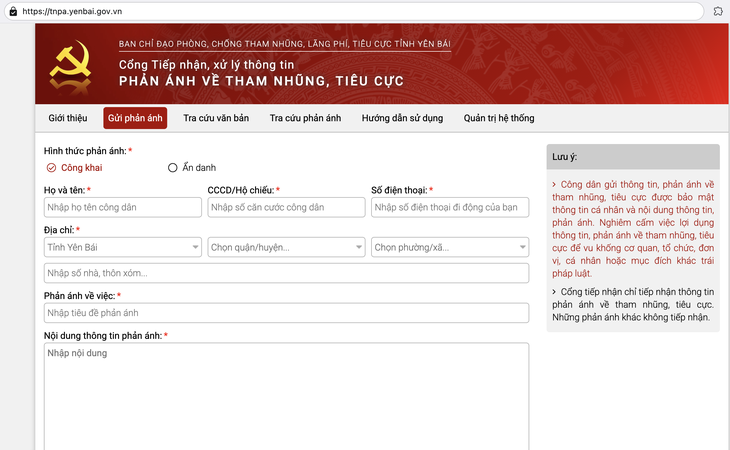Expand the 'Chọn phường/xã' dropdown

449,247
